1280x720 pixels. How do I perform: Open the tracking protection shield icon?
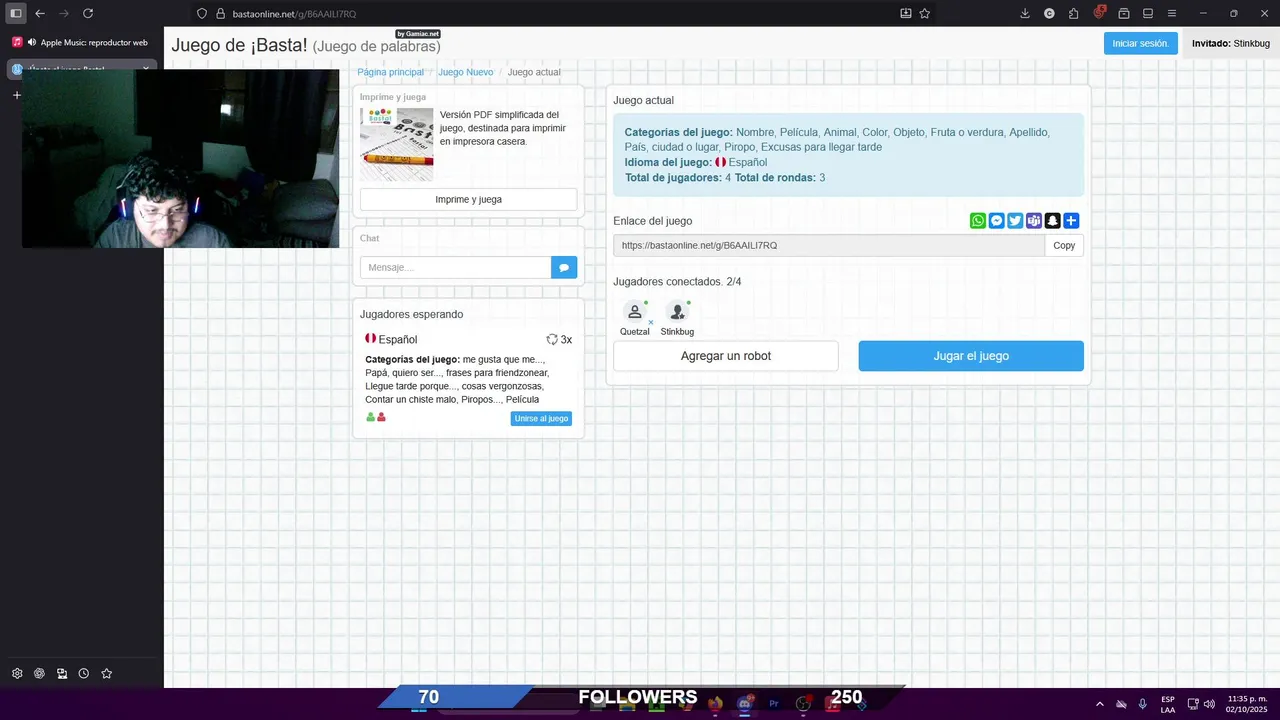click(202, 14)
